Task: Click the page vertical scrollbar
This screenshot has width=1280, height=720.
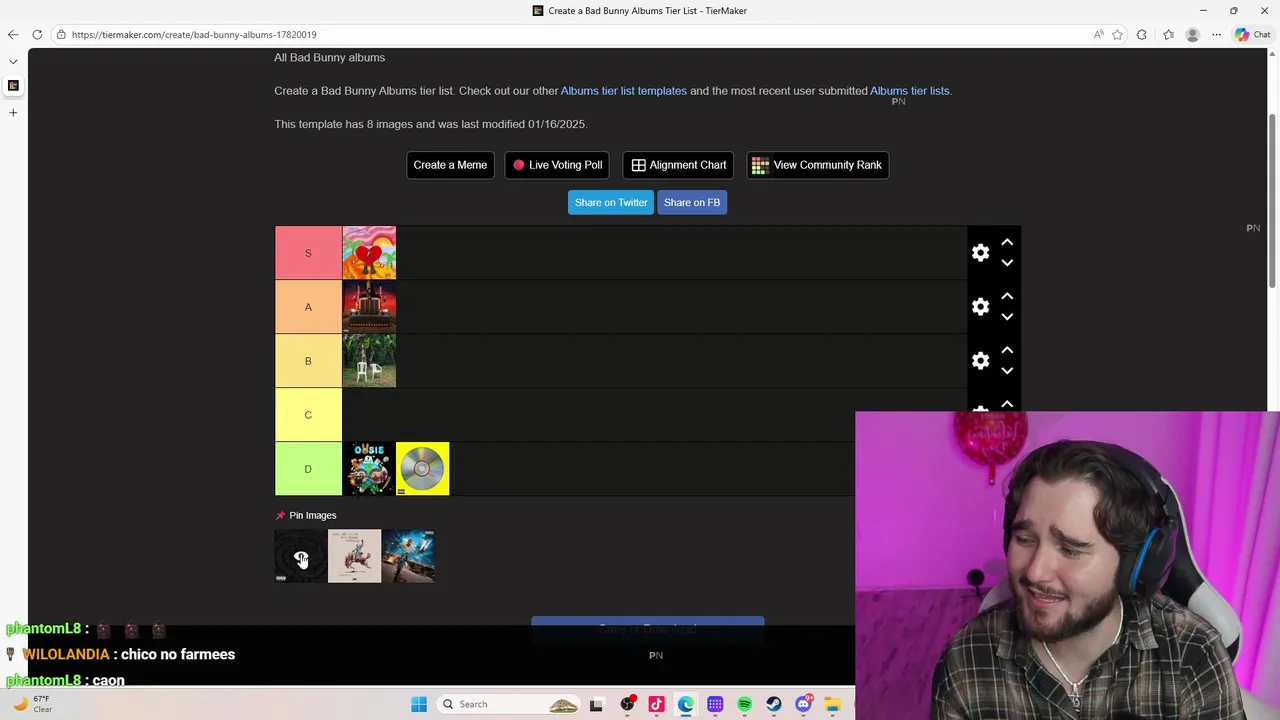Action: 1273,200
